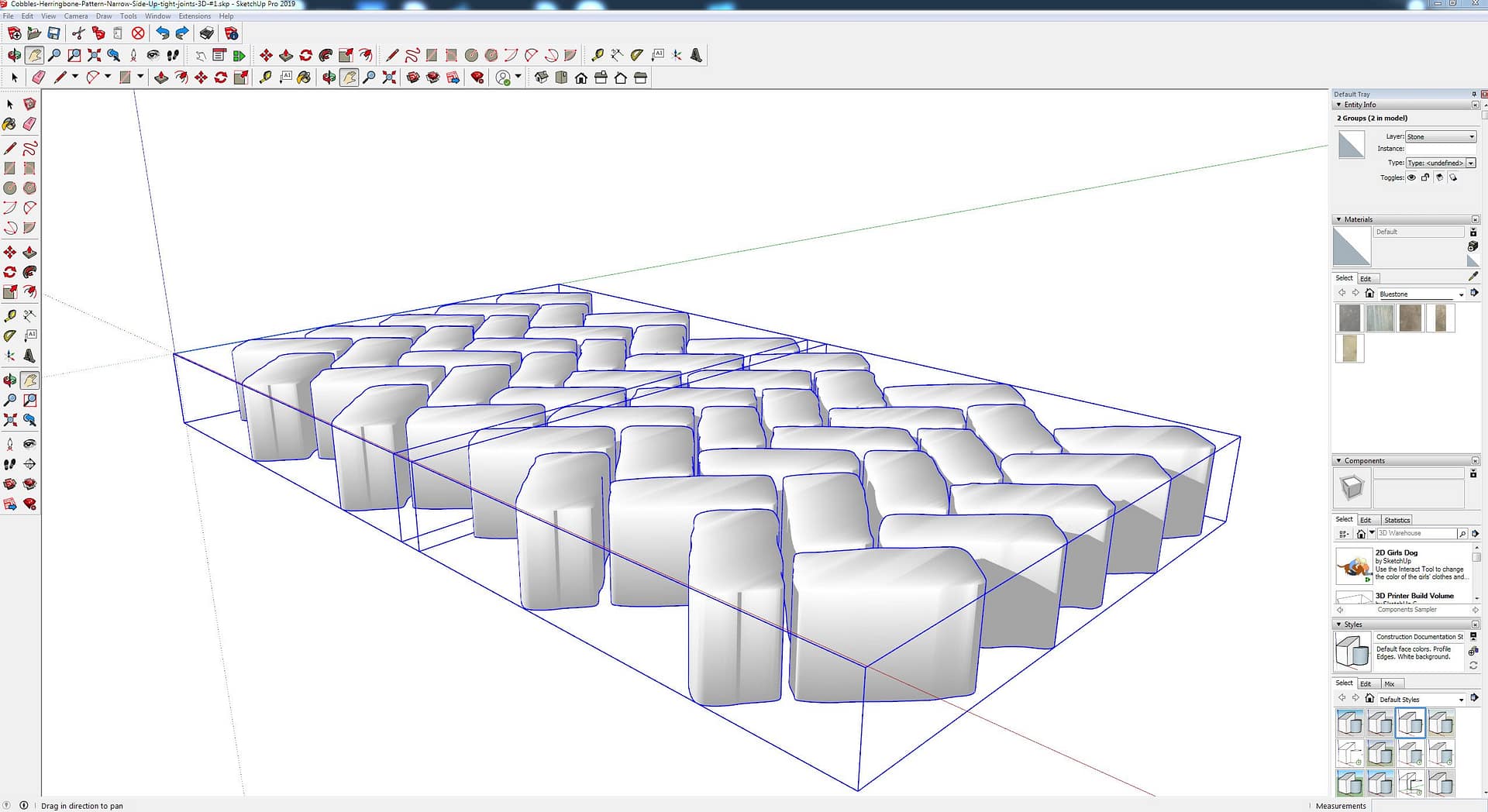The height and width of the screenshot is (812, 1488).
Task: Select the first gray bluestone material swatch
Action: [1349, 318]
